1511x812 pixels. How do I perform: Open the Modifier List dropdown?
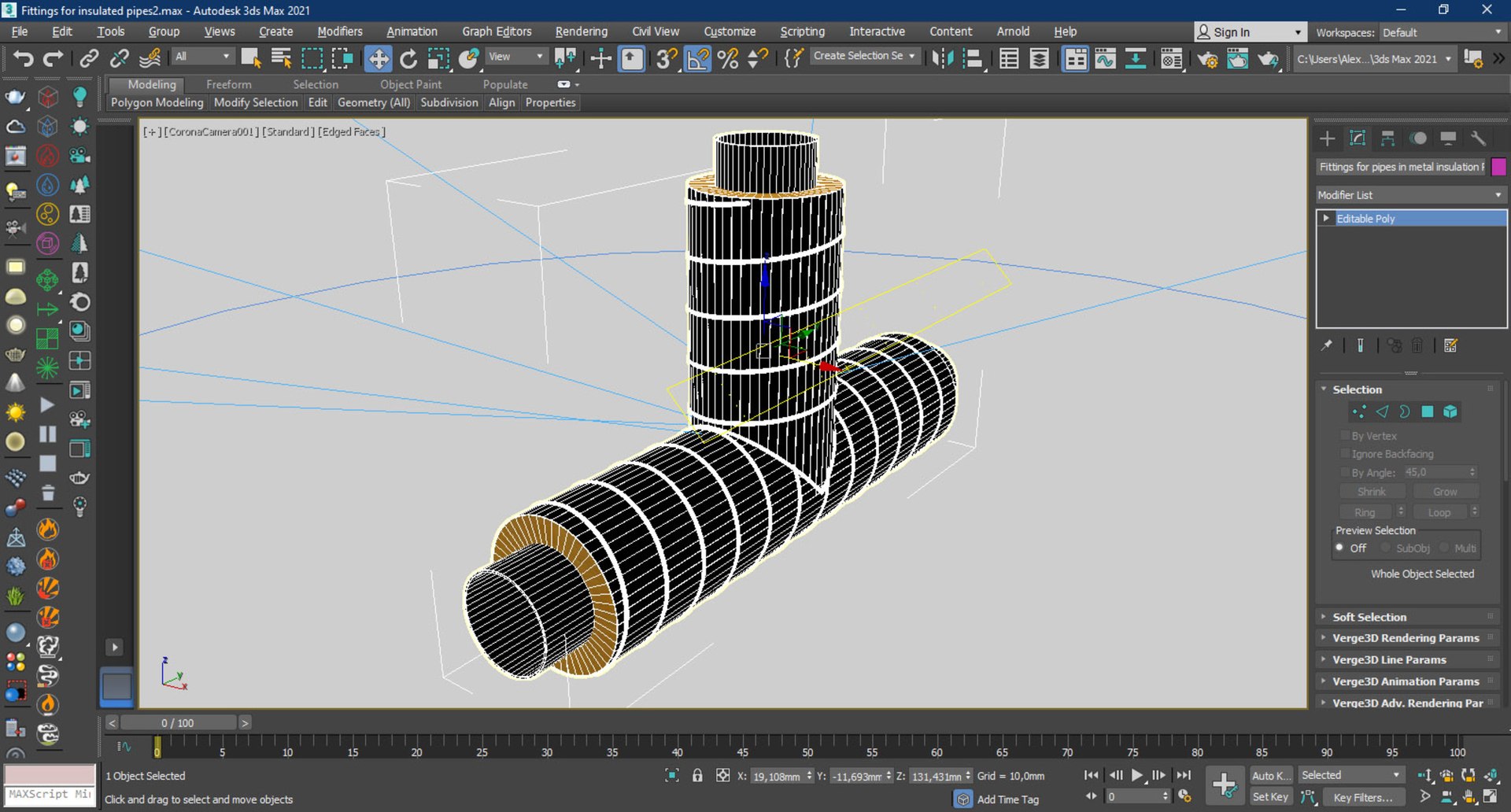point(1410,195)
